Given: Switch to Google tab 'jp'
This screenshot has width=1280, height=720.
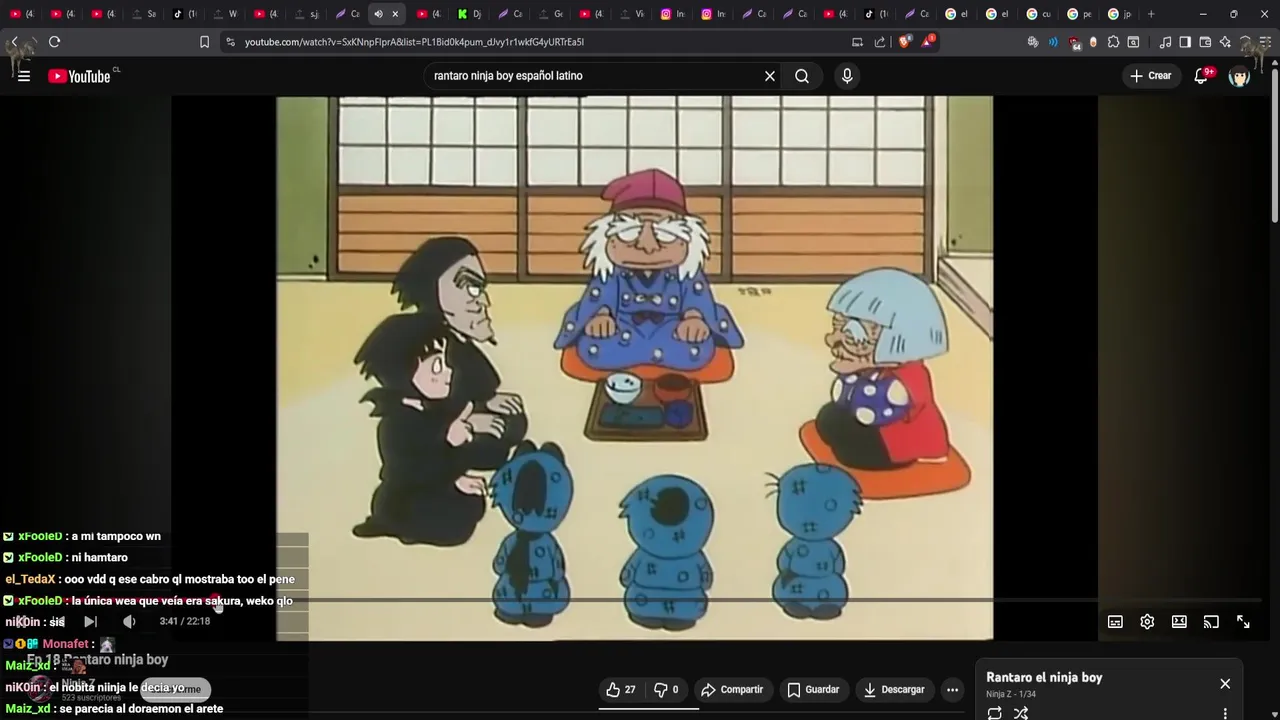Looking at the screenshot, I should (x=1120, y=14).
